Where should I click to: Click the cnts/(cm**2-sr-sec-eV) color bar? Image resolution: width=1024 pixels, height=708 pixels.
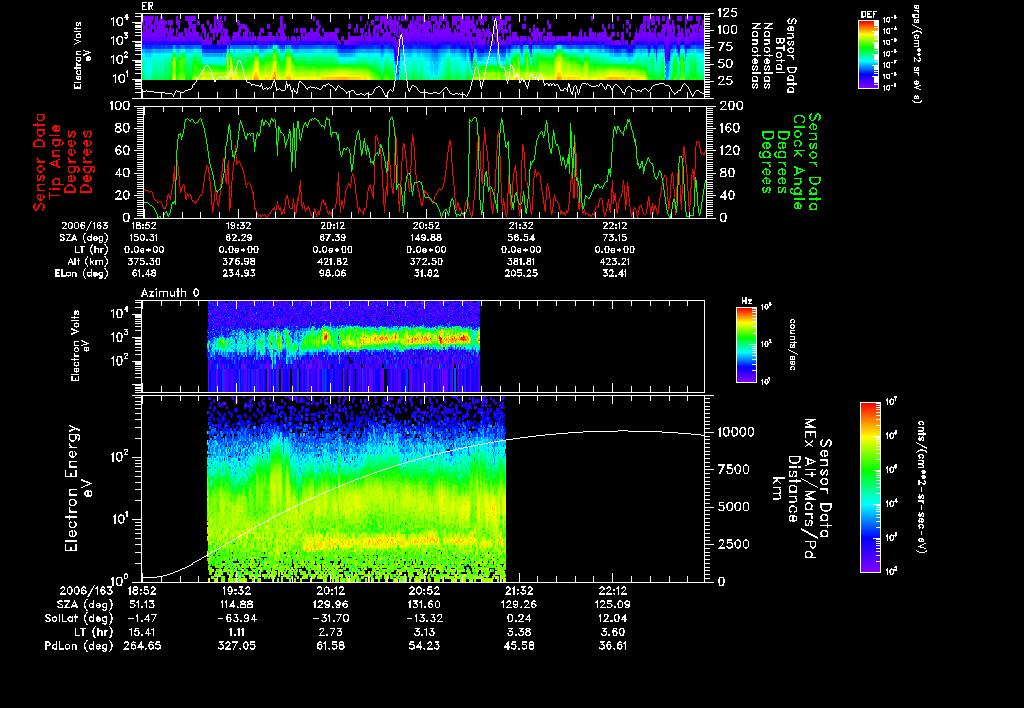click(x=870, y=487)
